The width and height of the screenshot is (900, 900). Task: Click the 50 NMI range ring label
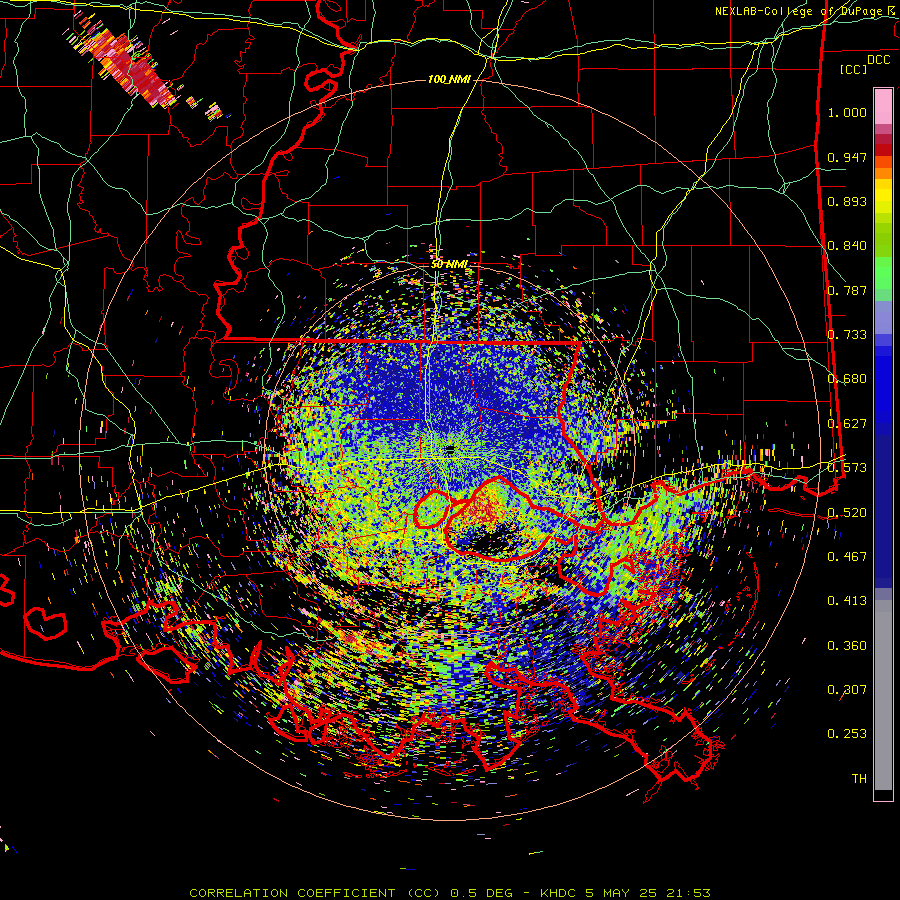point(449,264)
